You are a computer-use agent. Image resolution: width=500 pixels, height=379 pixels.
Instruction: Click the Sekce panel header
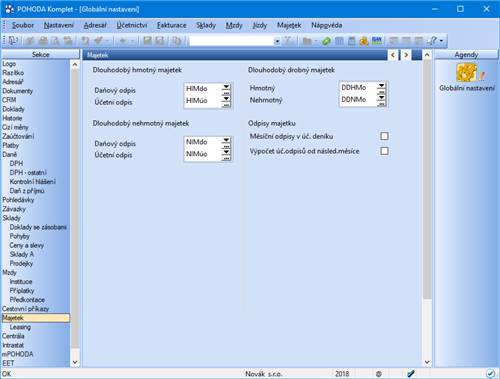[x=41, y=55]
